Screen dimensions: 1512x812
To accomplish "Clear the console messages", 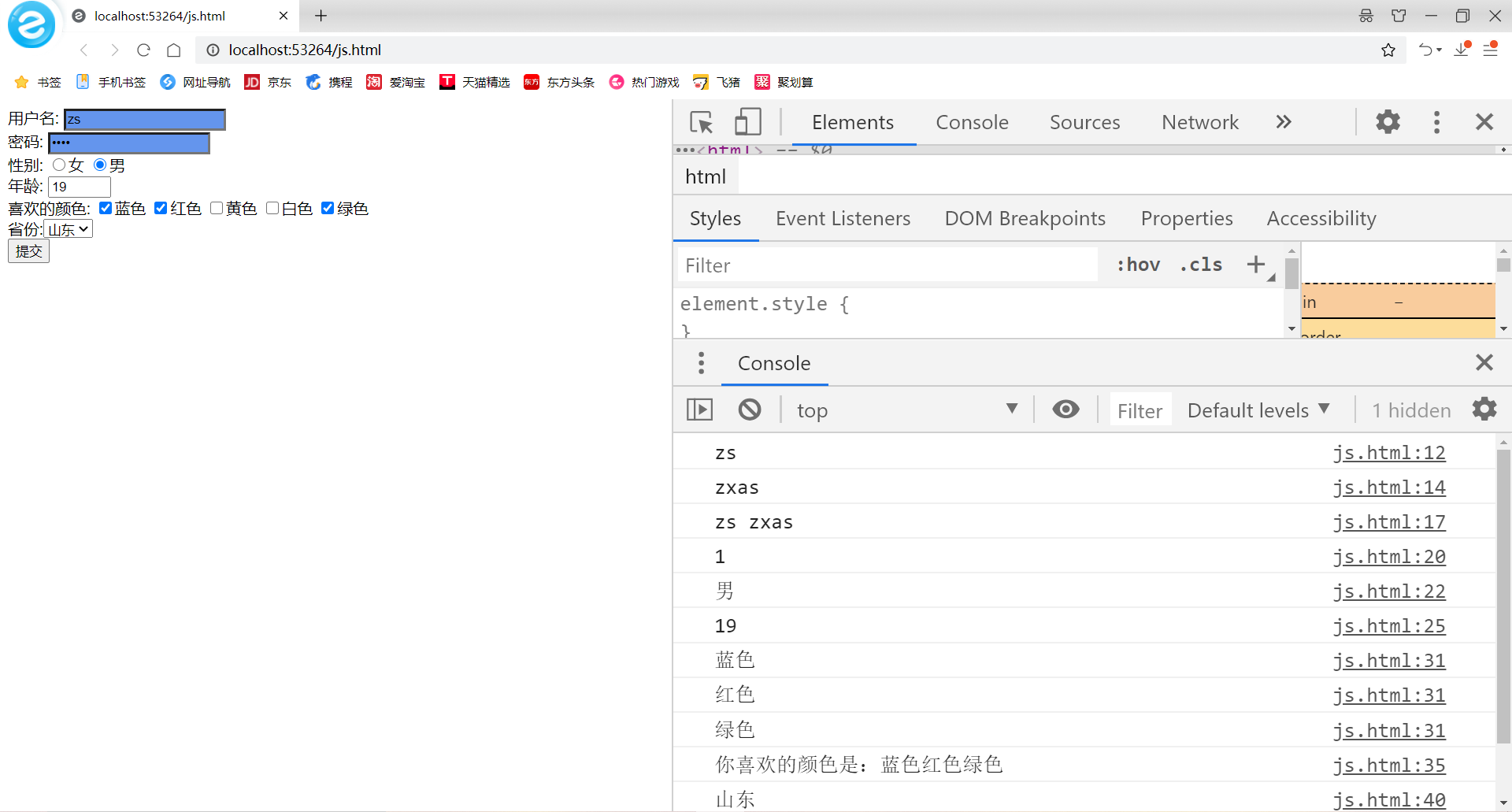I will [x=749, y=409].
